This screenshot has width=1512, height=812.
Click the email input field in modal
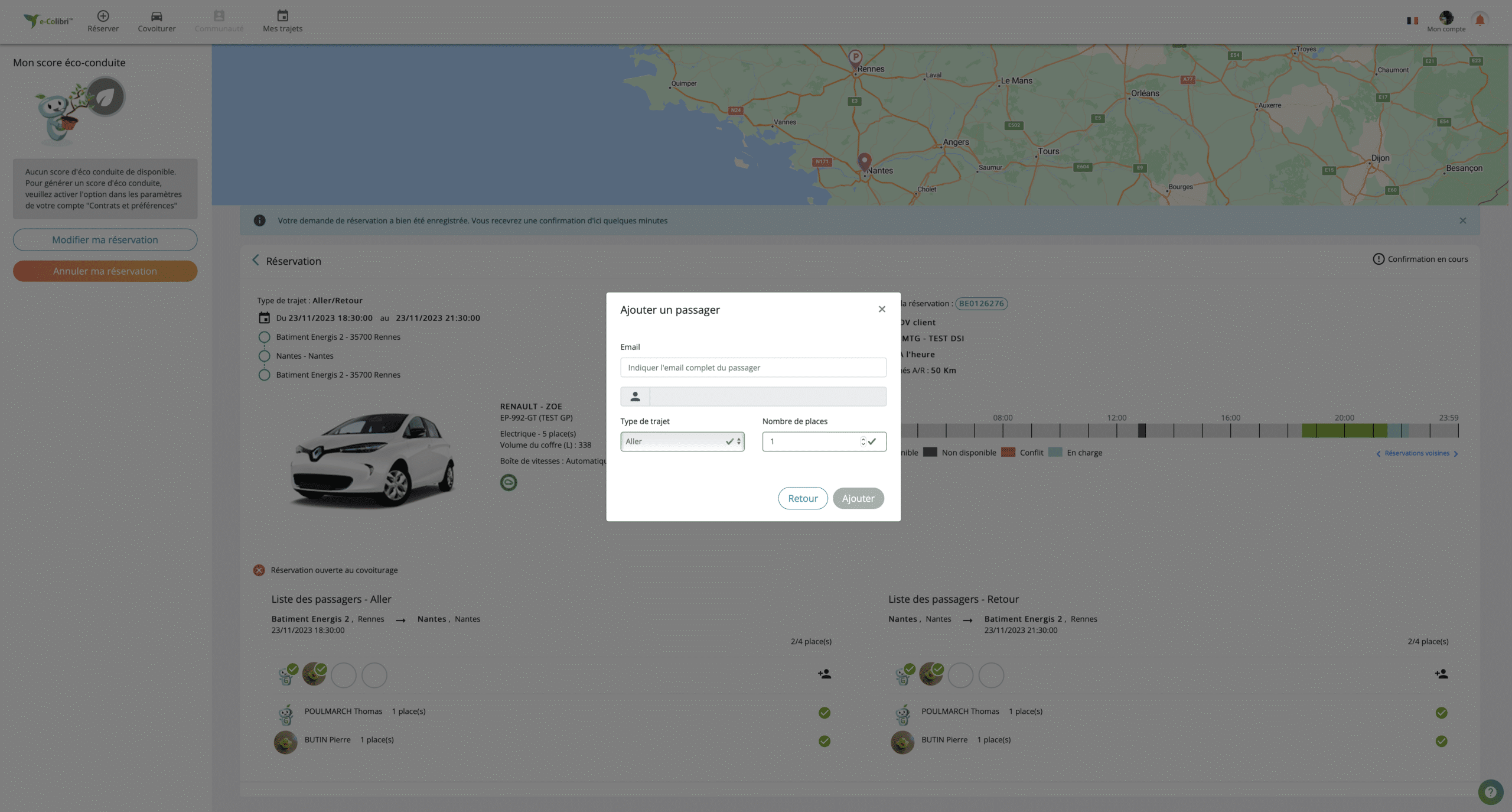[753, 367]
